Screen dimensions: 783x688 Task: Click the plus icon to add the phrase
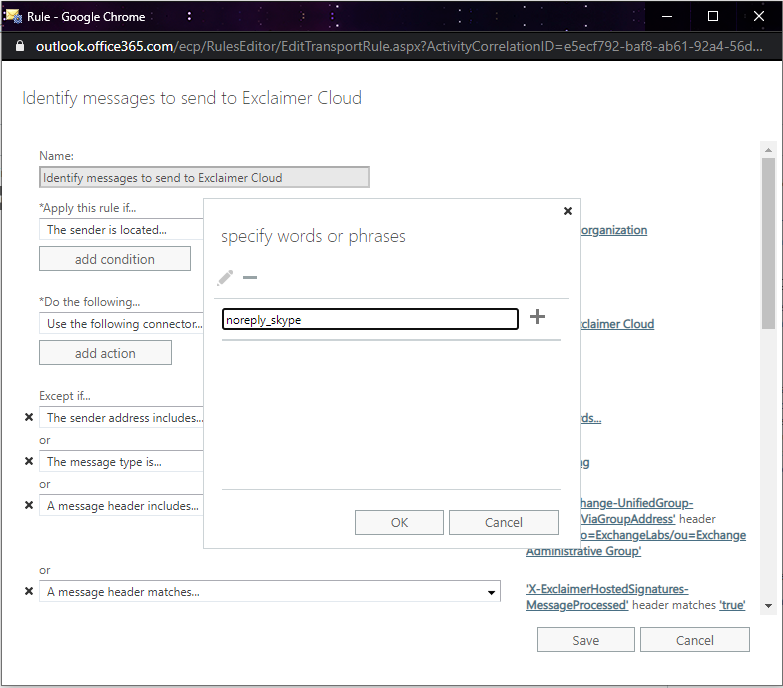537,318
